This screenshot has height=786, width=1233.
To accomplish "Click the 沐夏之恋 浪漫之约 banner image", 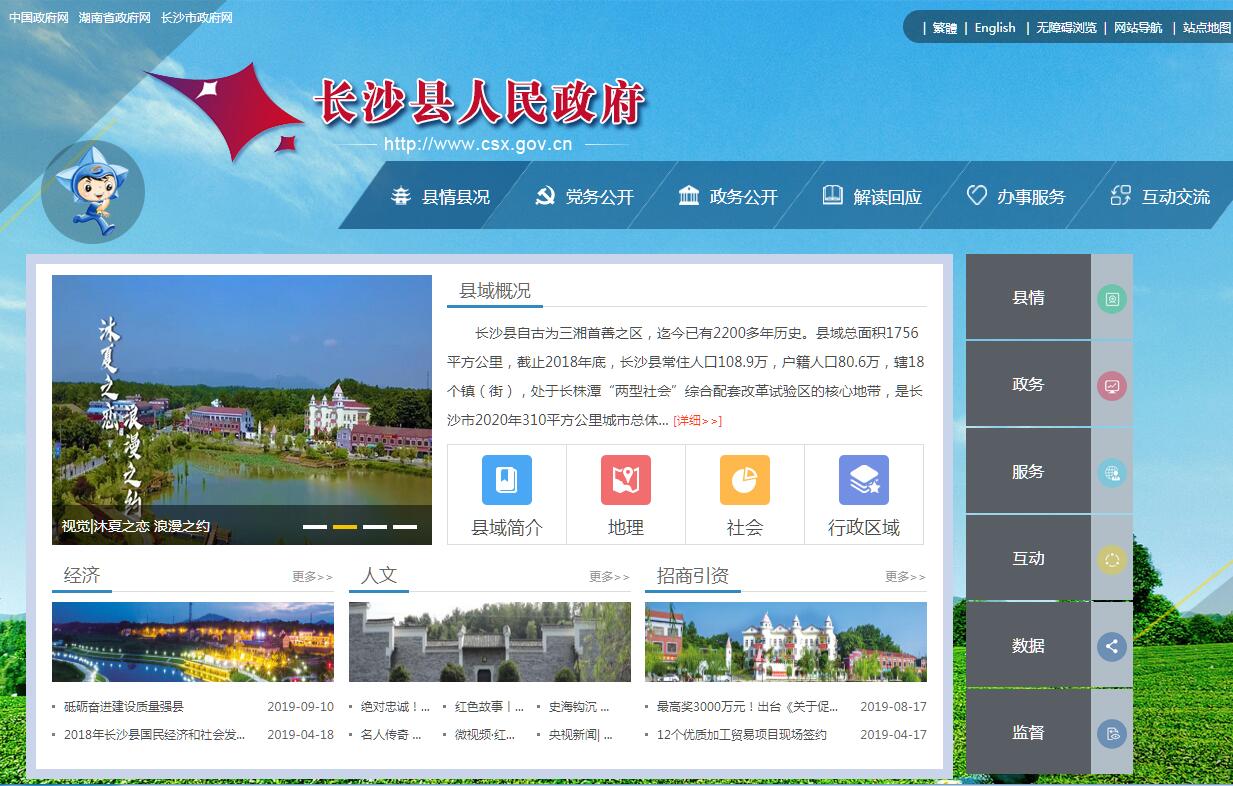I will point(242,410).
